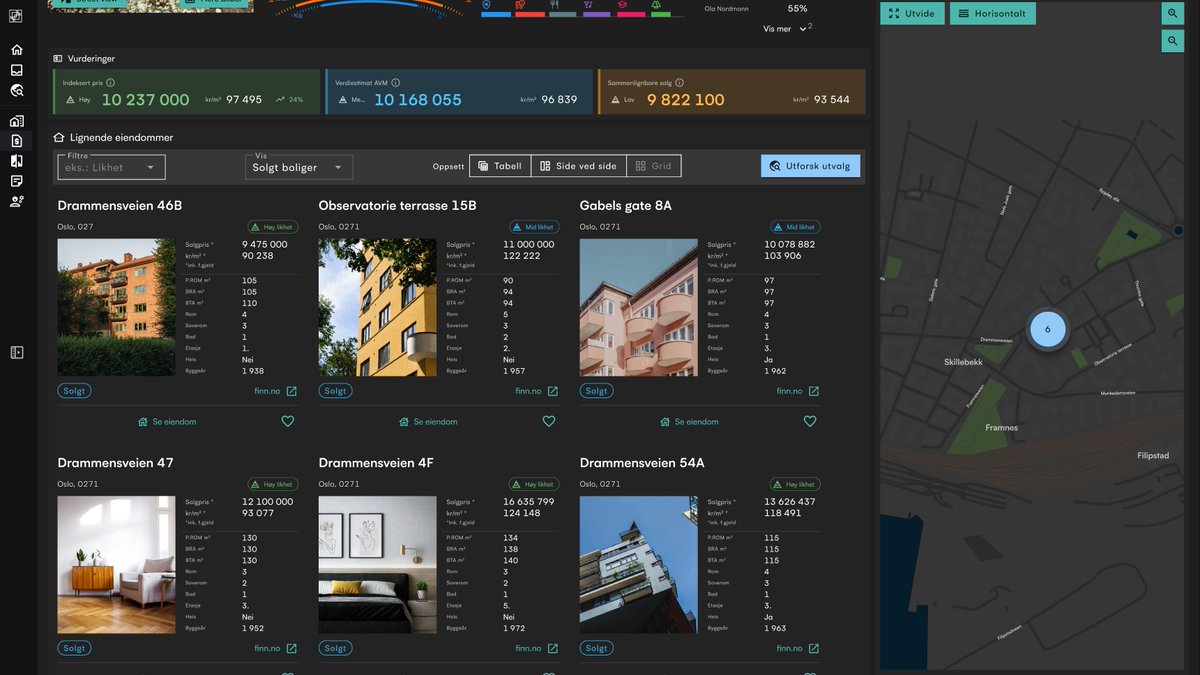
Task: Click the Drammensveien 4F card title
Action: (376, 463)
